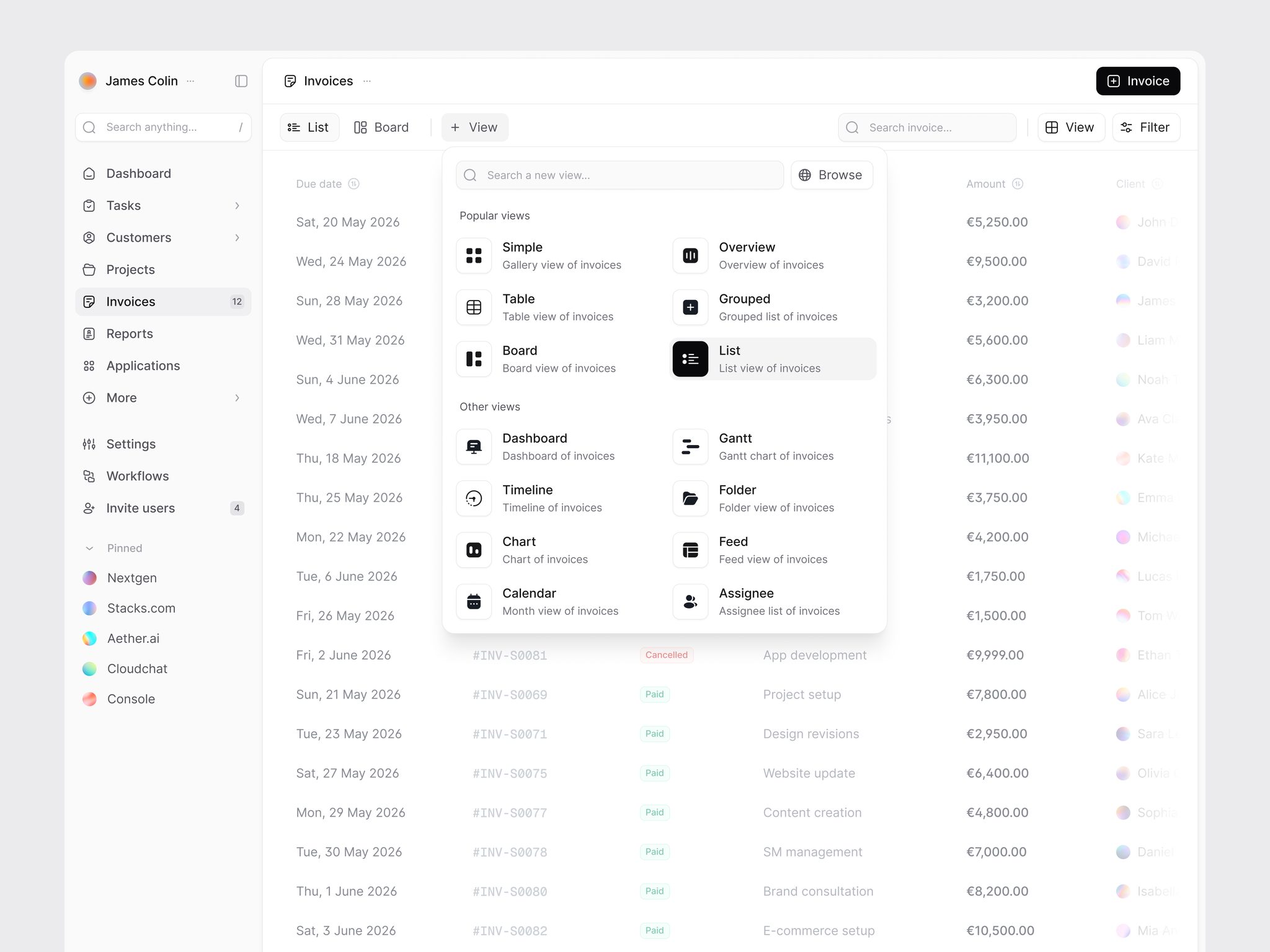Screen dimensions: 1270x952
Task: Open the Assignee list view icon
Action: (690, 602)
